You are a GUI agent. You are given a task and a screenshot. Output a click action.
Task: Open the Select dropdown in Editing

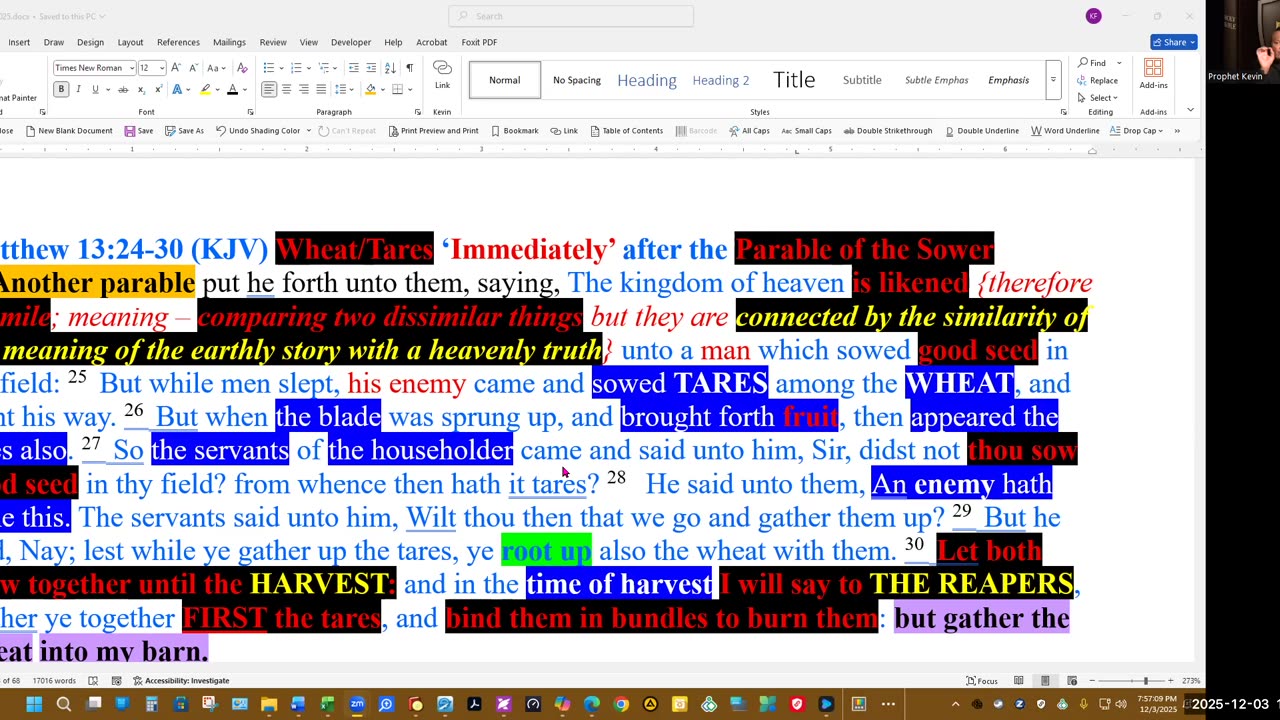[x=1098, y=97]
